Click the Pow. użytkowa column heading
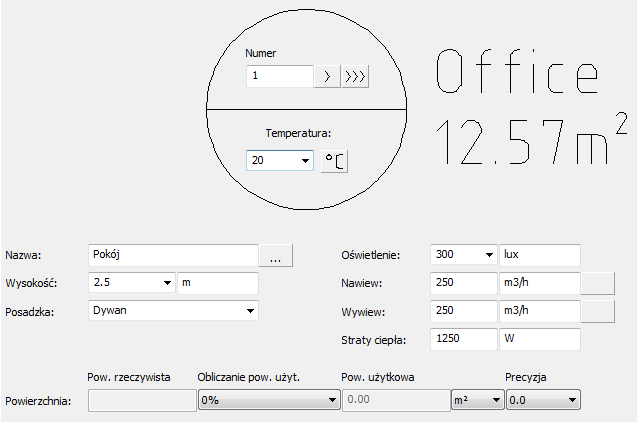The height and width of the screenshot is (422, 637). [x=378, y=377]
